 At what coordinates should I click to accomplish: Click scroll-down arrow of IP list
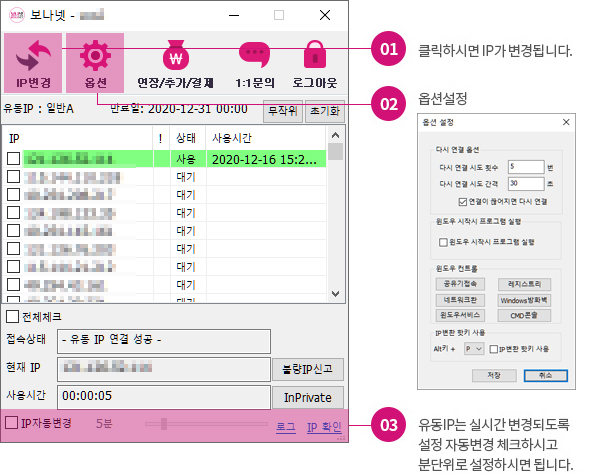click(336, 293)
